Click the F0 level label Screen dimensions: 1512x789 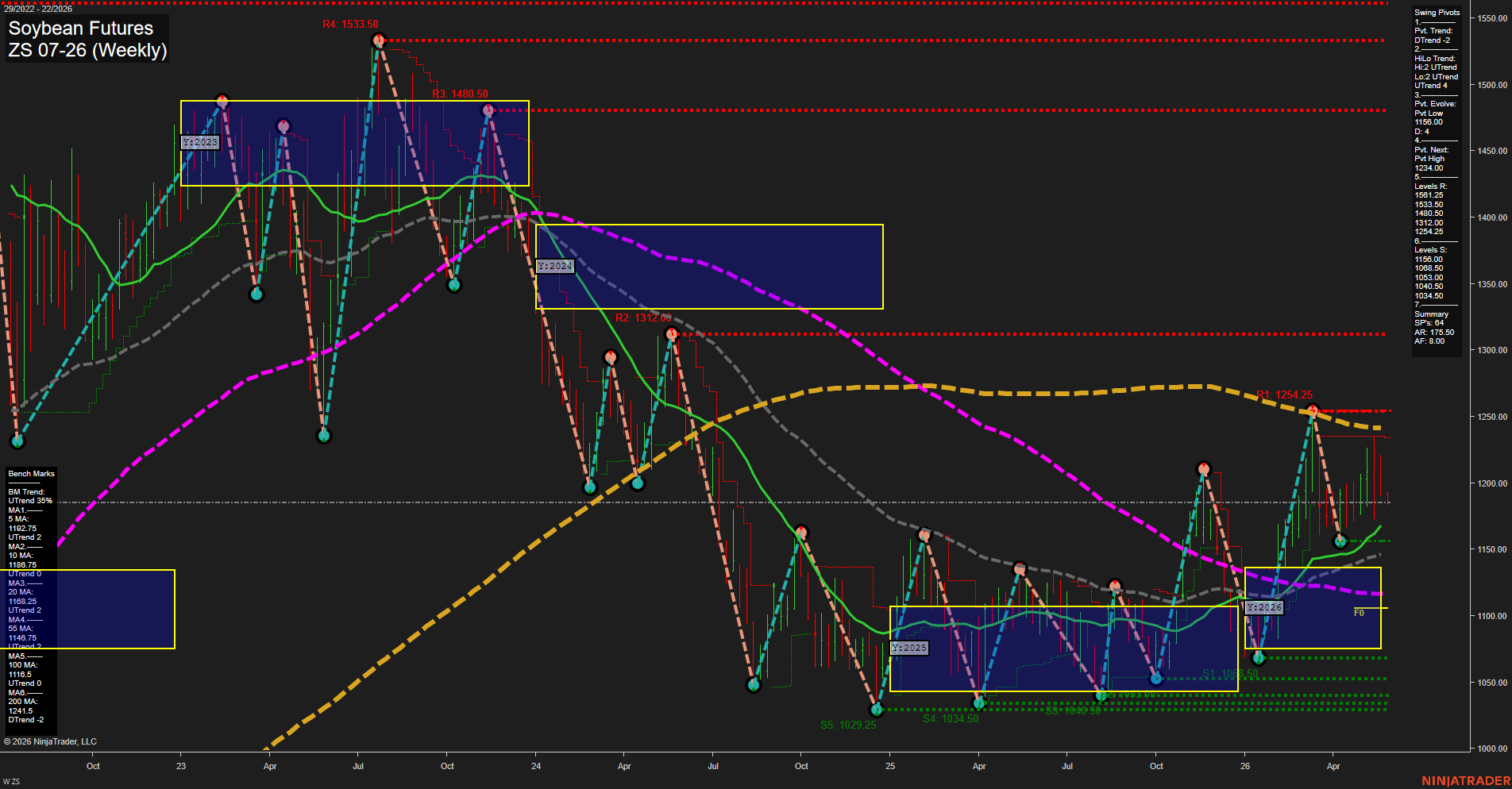tap(1359, 613)
